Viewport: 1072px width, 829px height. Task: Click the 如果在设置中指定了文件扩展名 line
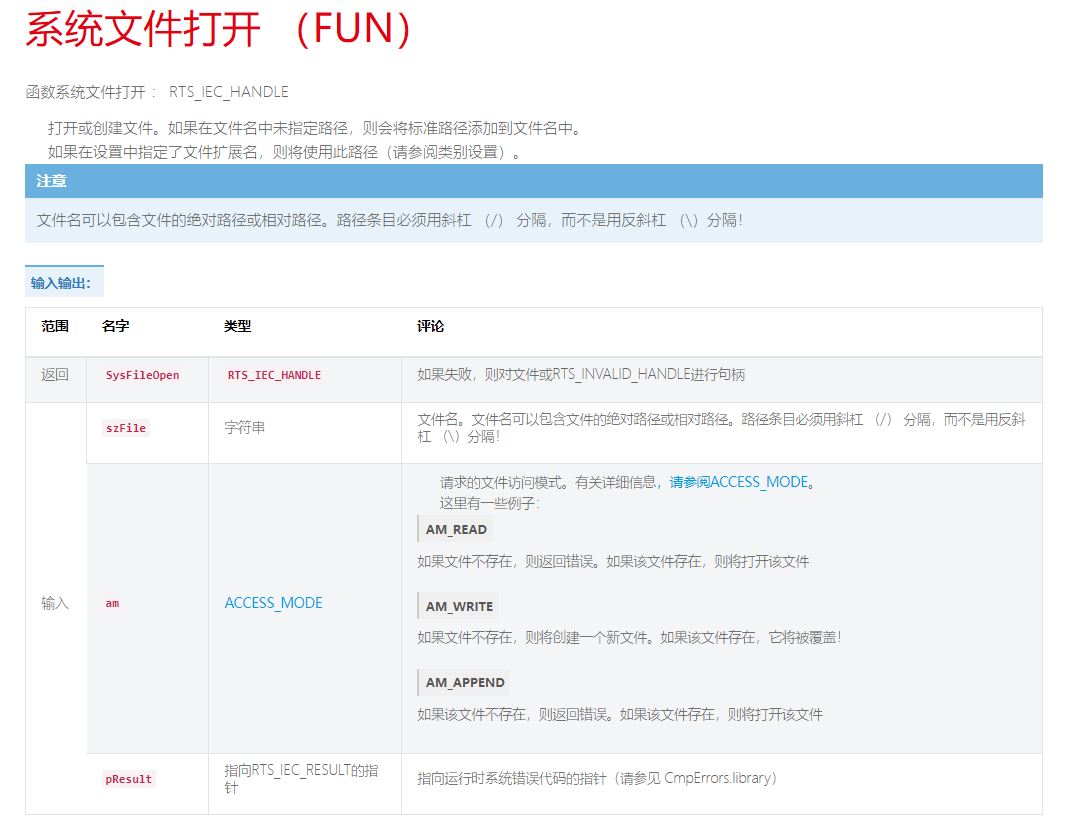(284, 152)
